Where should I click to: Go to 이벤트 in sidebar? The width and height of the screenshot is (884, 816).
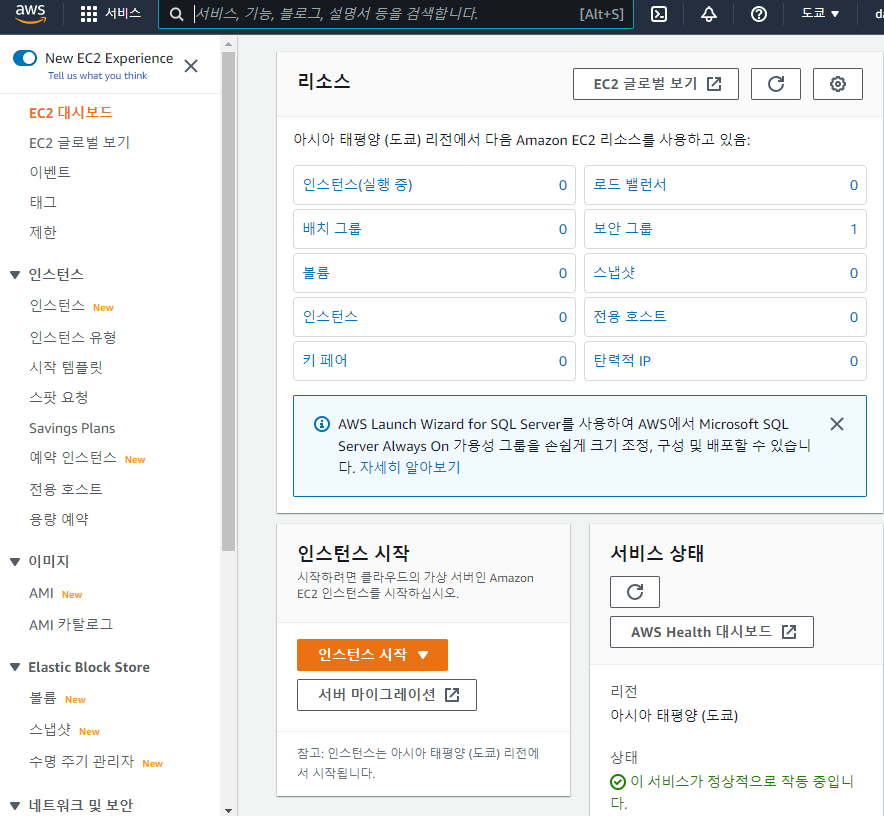click(50, 172)
